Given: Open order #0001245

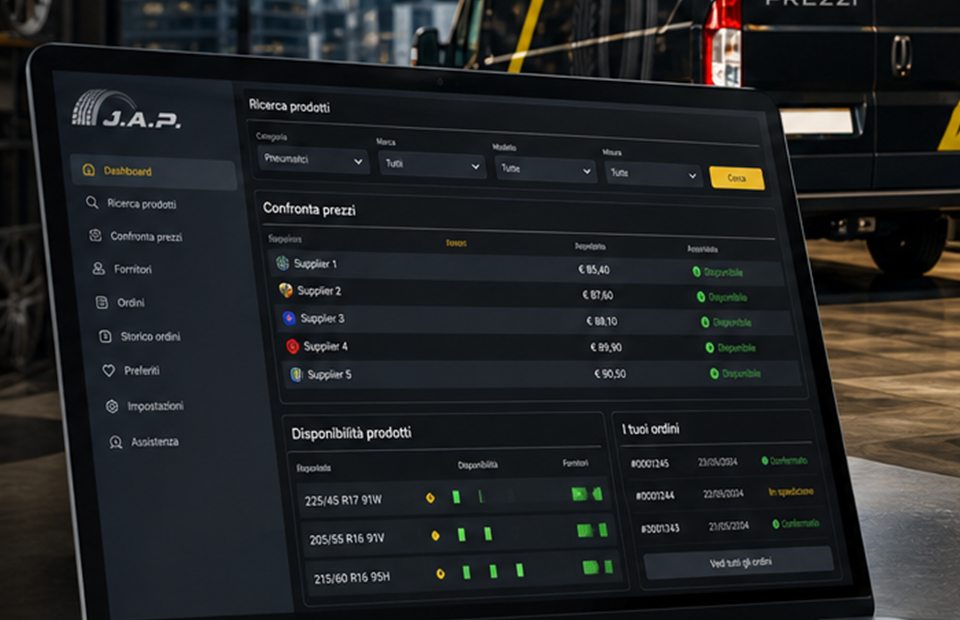Looking at the screenshot, I should [650, 464].
